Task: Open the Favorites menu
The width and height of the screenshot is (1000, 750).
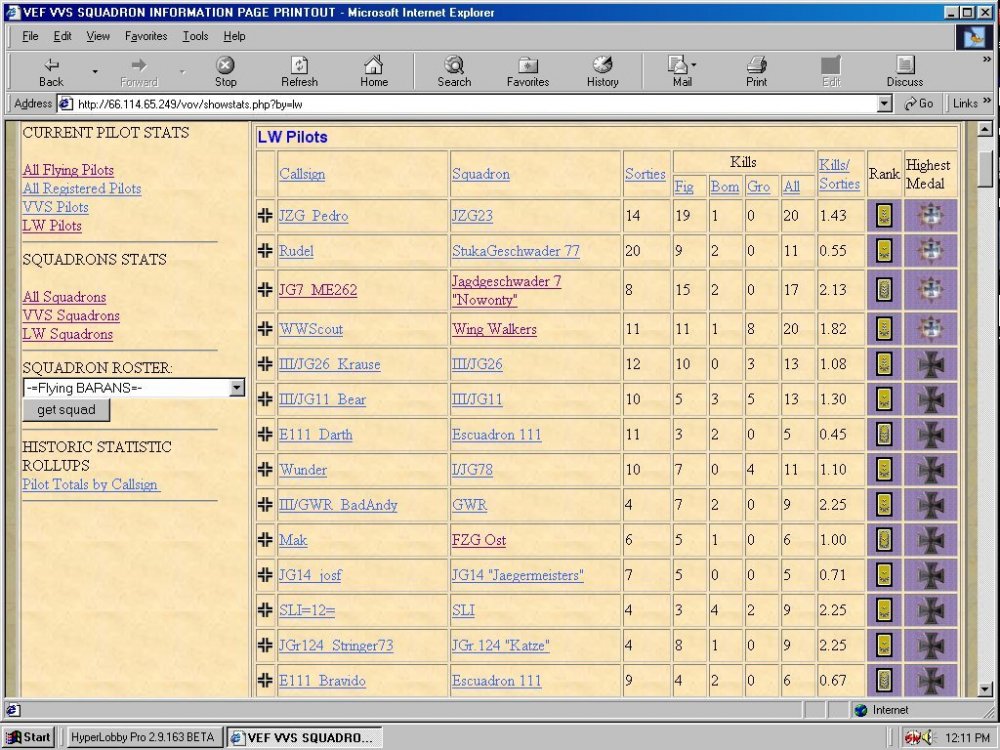Action: point(146,36)
